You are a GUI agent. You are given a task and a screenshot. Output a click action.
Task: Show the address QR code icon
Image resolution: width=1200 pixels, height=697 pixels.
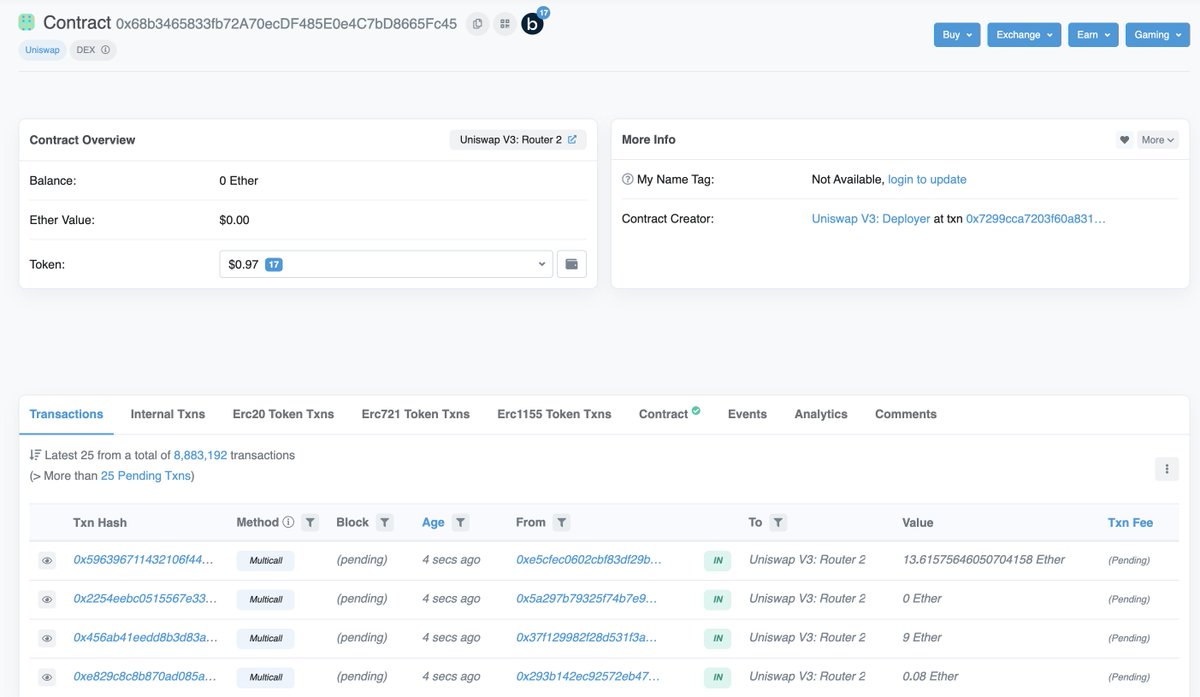tap(505, 23)
